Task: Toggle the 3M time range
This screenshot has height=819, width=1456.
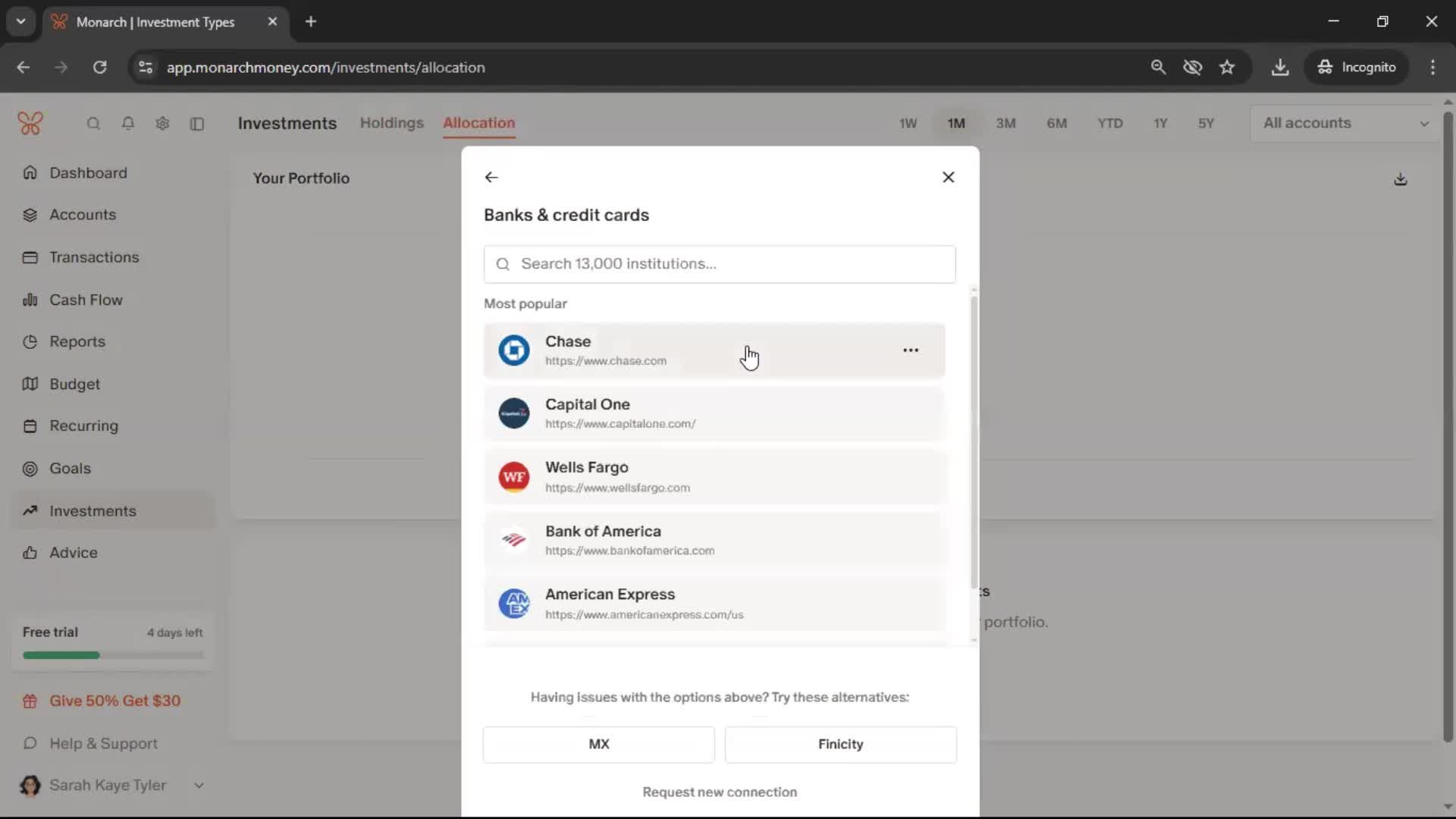Action: (1006, 124)
